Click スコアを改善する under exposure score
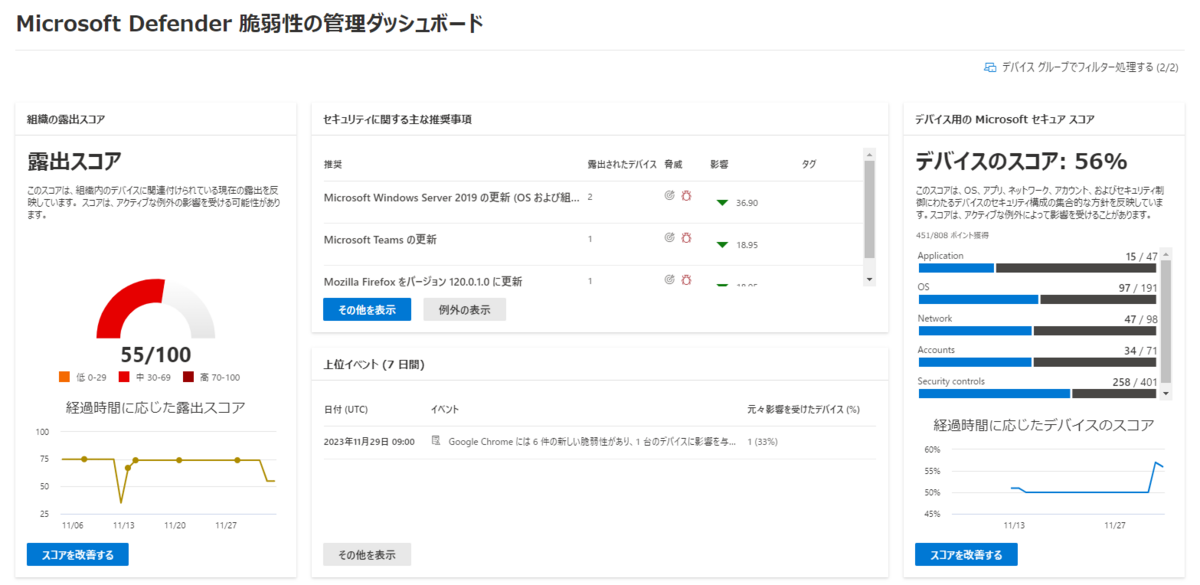Viewport: 1200px width, 585px height. tap(78, 554)
